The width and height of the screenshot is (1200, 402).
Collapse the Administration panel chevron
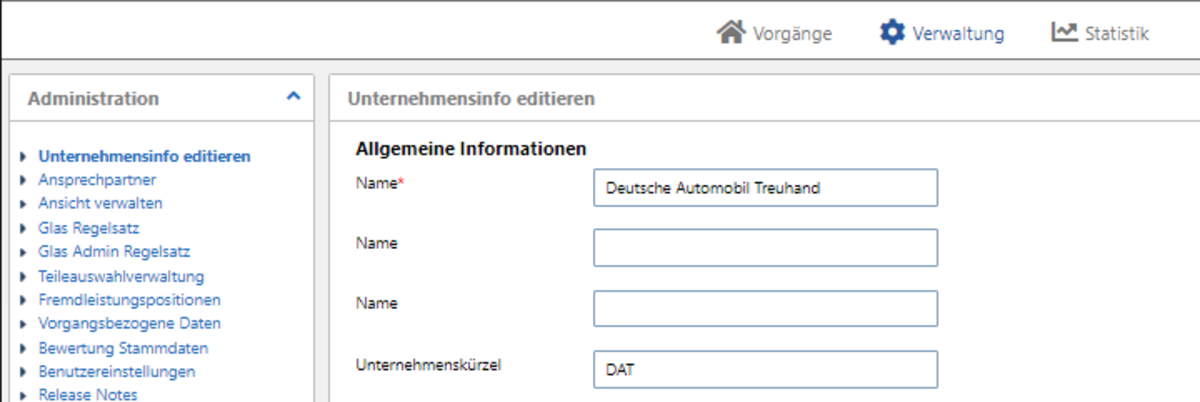pos(293,97)
